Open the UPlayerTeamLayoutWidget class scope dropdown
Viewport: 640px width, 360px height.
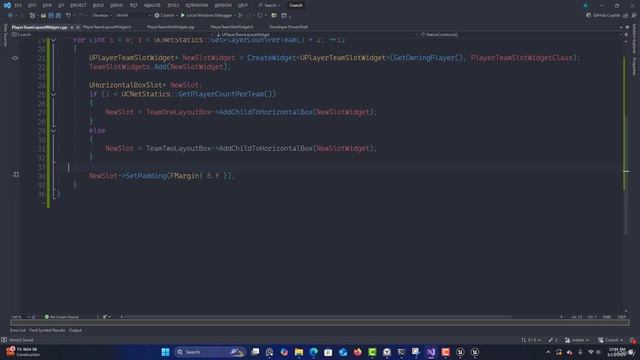coord(316,35)
